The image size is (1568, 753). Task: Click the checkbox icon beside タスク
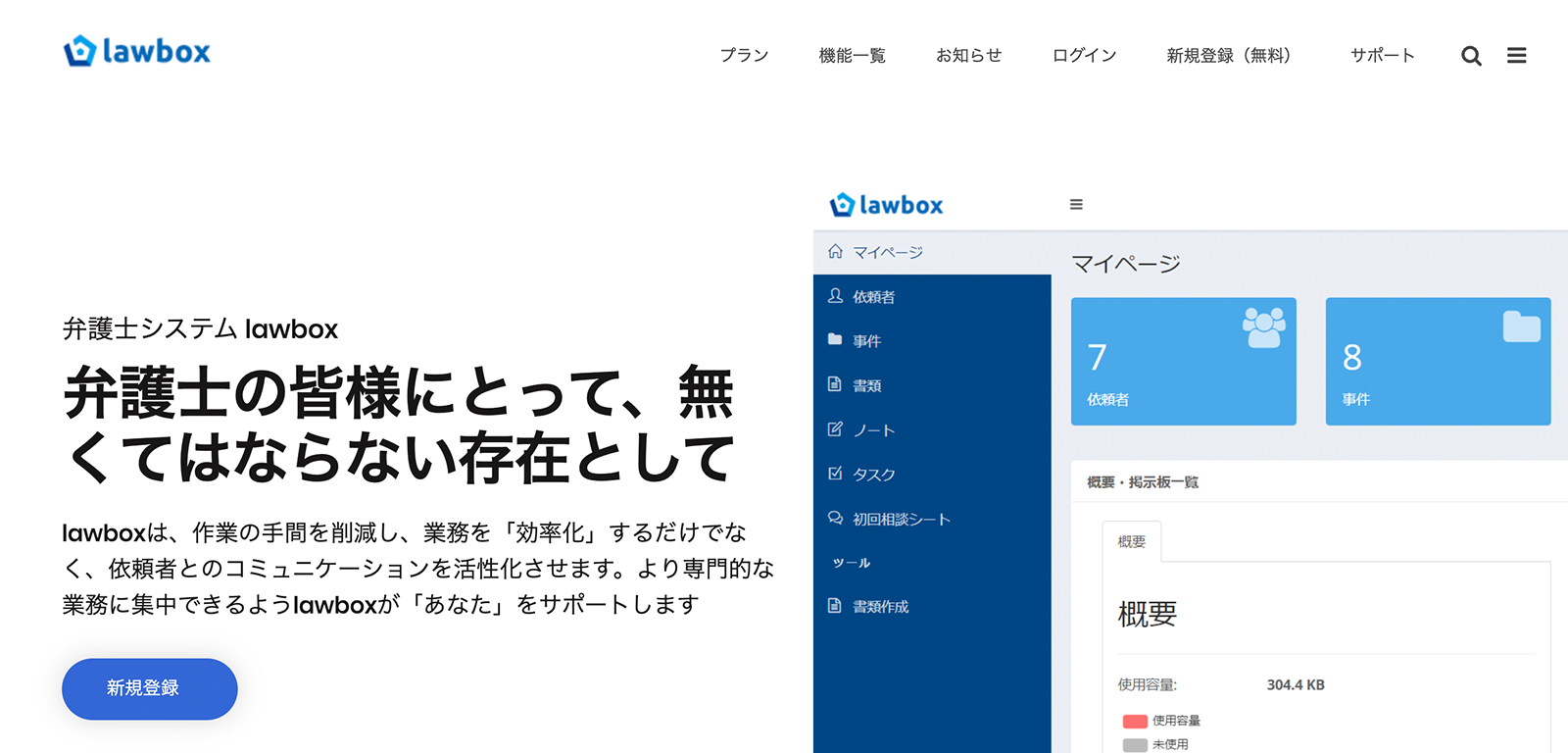pyautogui.click(x=835, y=473)
